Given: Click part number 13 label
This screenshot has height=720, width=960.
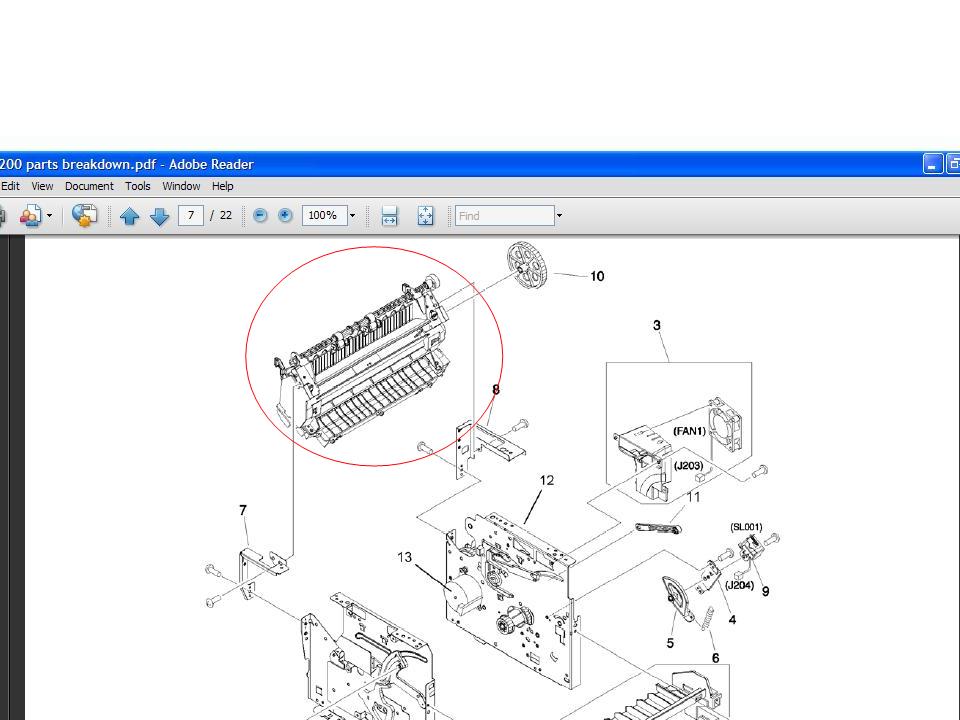Looking at the screenshot, I should click(x=404, y=557).
